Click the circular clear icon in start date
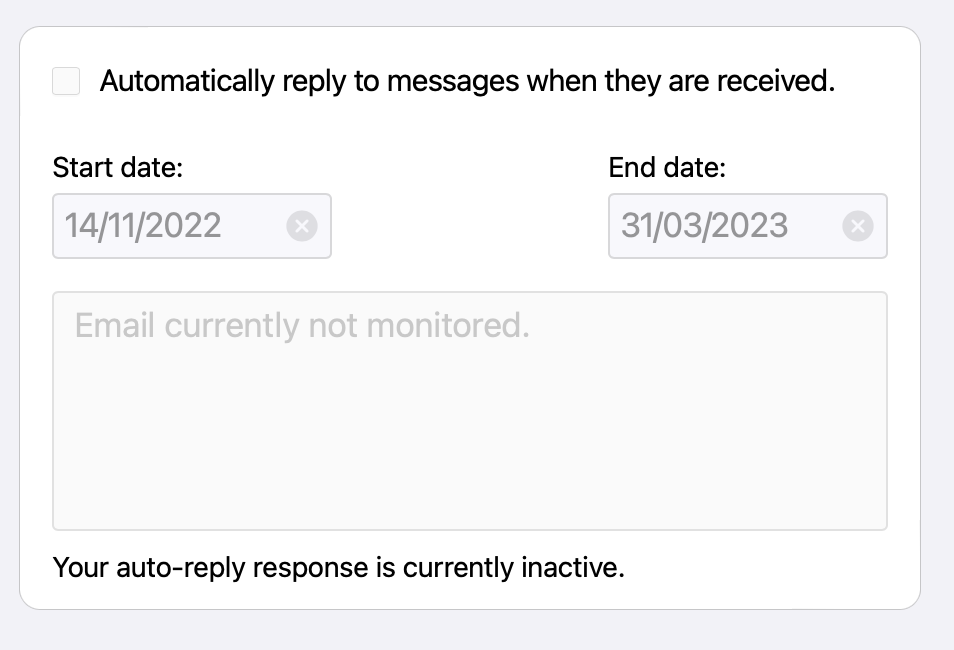 click(x=302, y=226)
